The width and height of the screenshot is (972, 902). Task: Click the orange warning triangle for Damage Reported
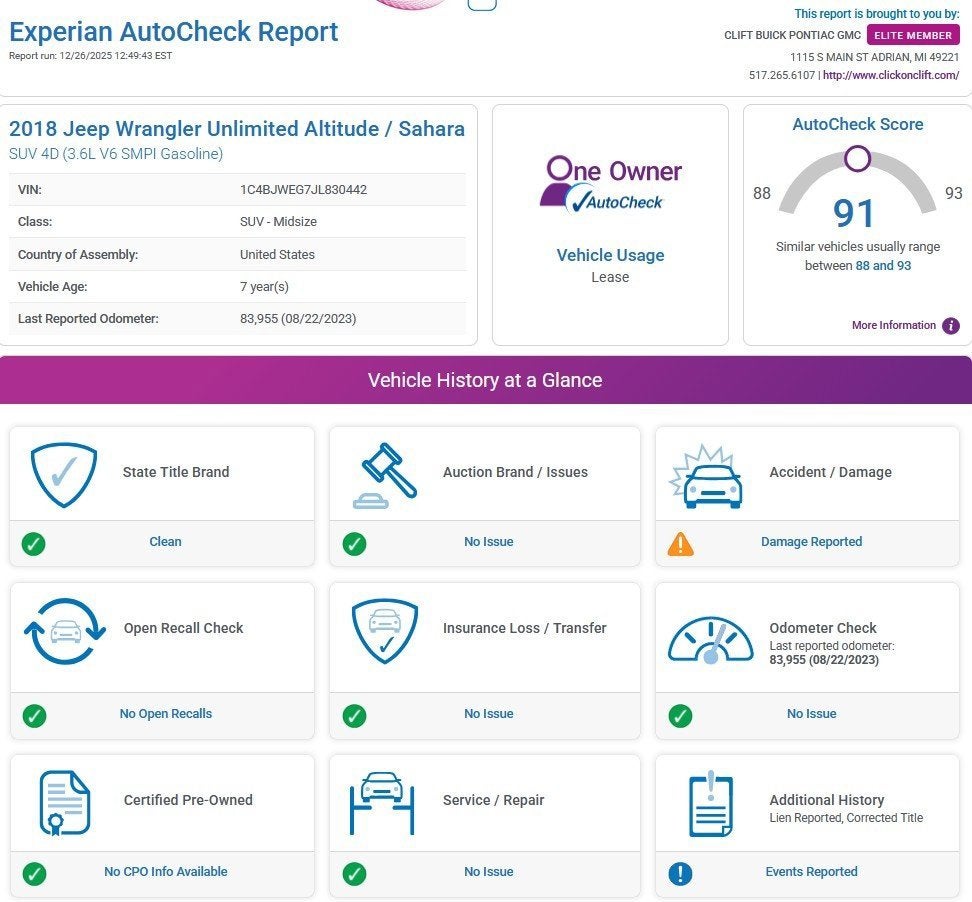pos(680,543)
